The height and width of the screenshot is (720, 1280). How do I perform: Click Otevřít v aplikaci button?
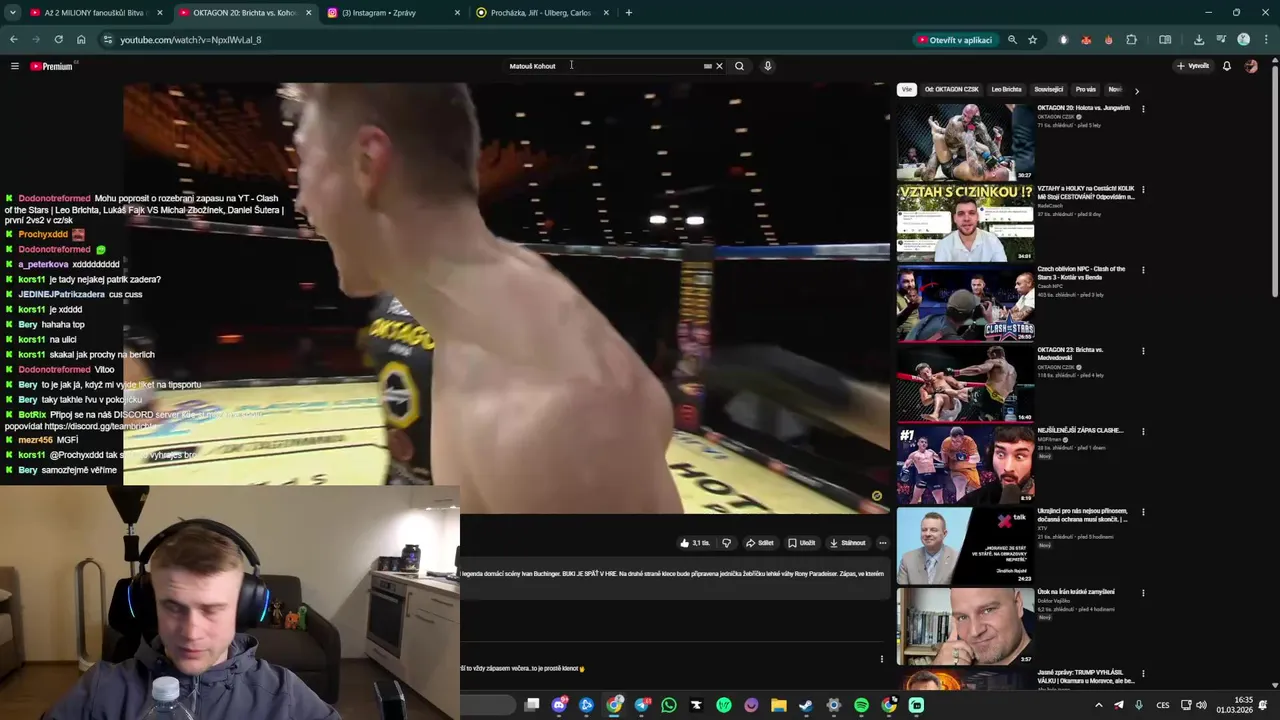pyautogui.click(x=955, y=40)
